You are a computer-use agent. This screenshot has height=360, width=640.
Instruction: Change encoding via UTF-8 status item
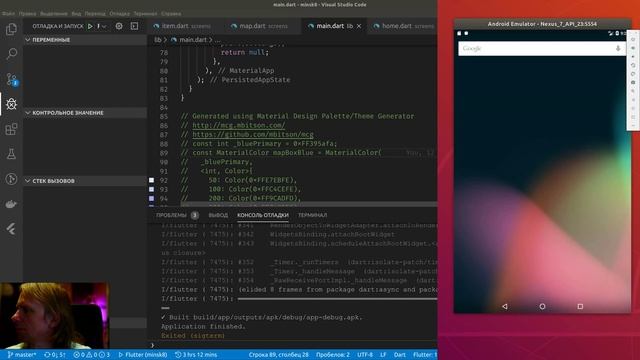(365, 355)
